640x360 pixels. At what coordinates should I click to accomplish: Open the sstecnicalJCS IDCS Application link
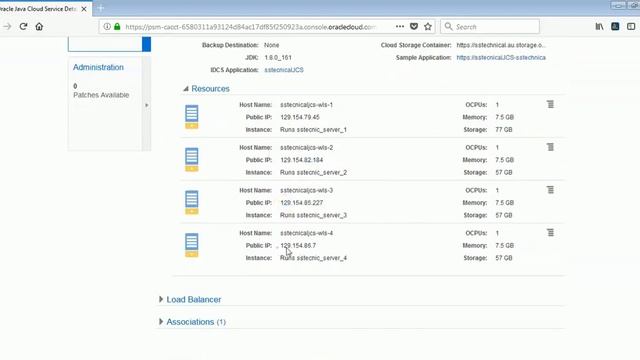pyautogui.click(x=284, y=70)
